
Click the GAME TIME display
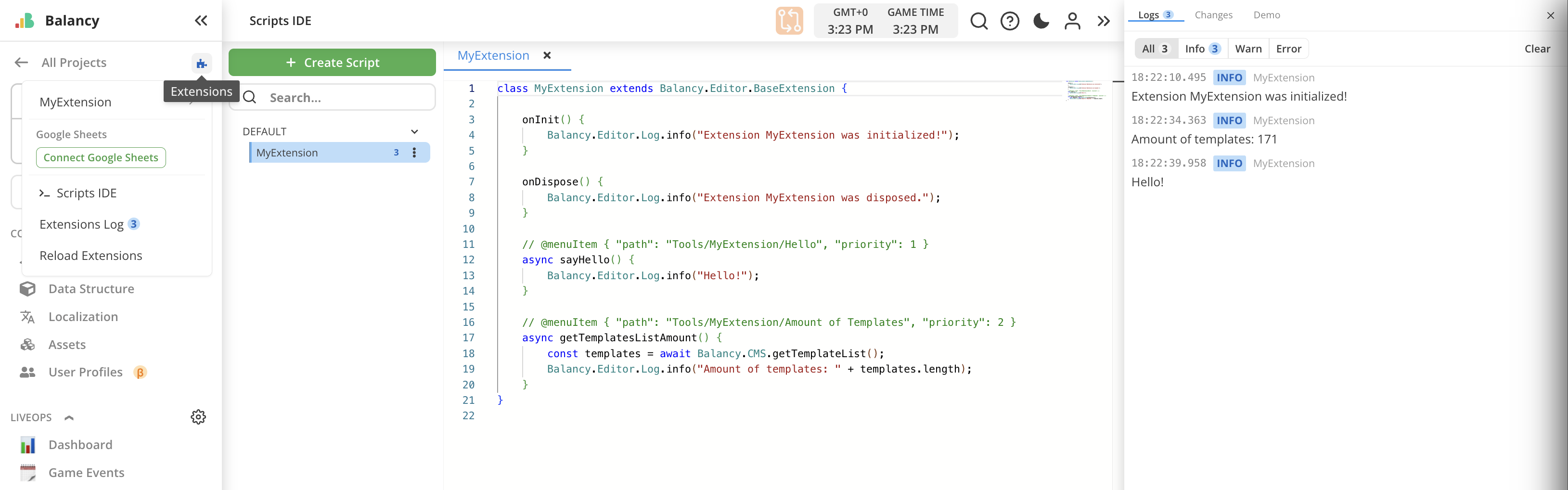click(915, 21)
